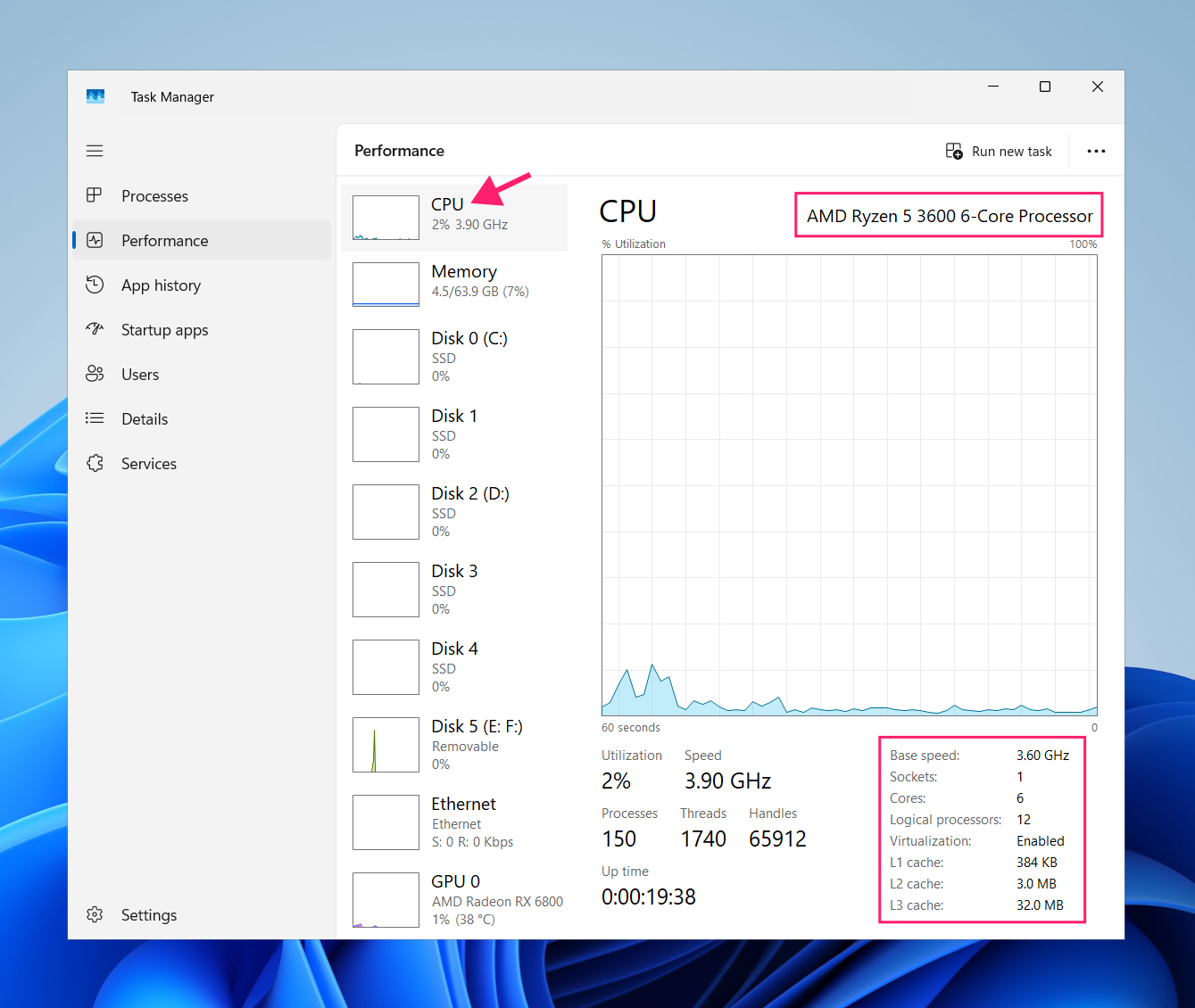Click the Task Manager app icon

95,96
